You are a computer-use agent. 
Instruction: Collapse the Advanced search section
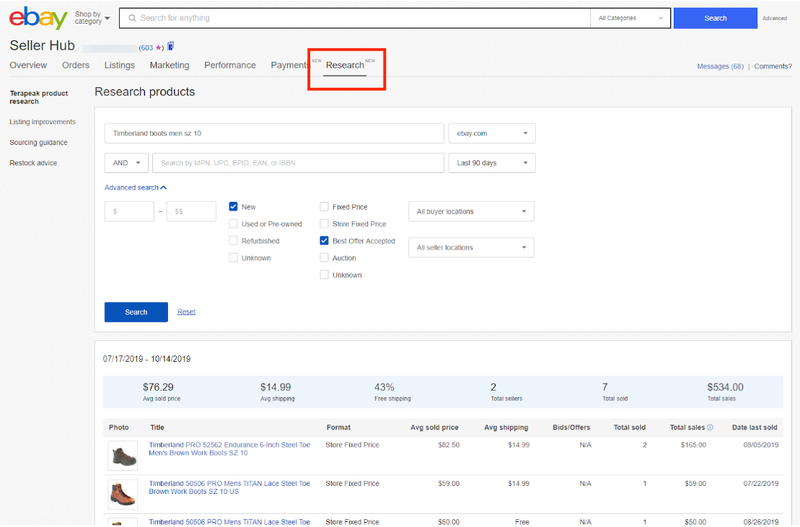tap(135, 188)
